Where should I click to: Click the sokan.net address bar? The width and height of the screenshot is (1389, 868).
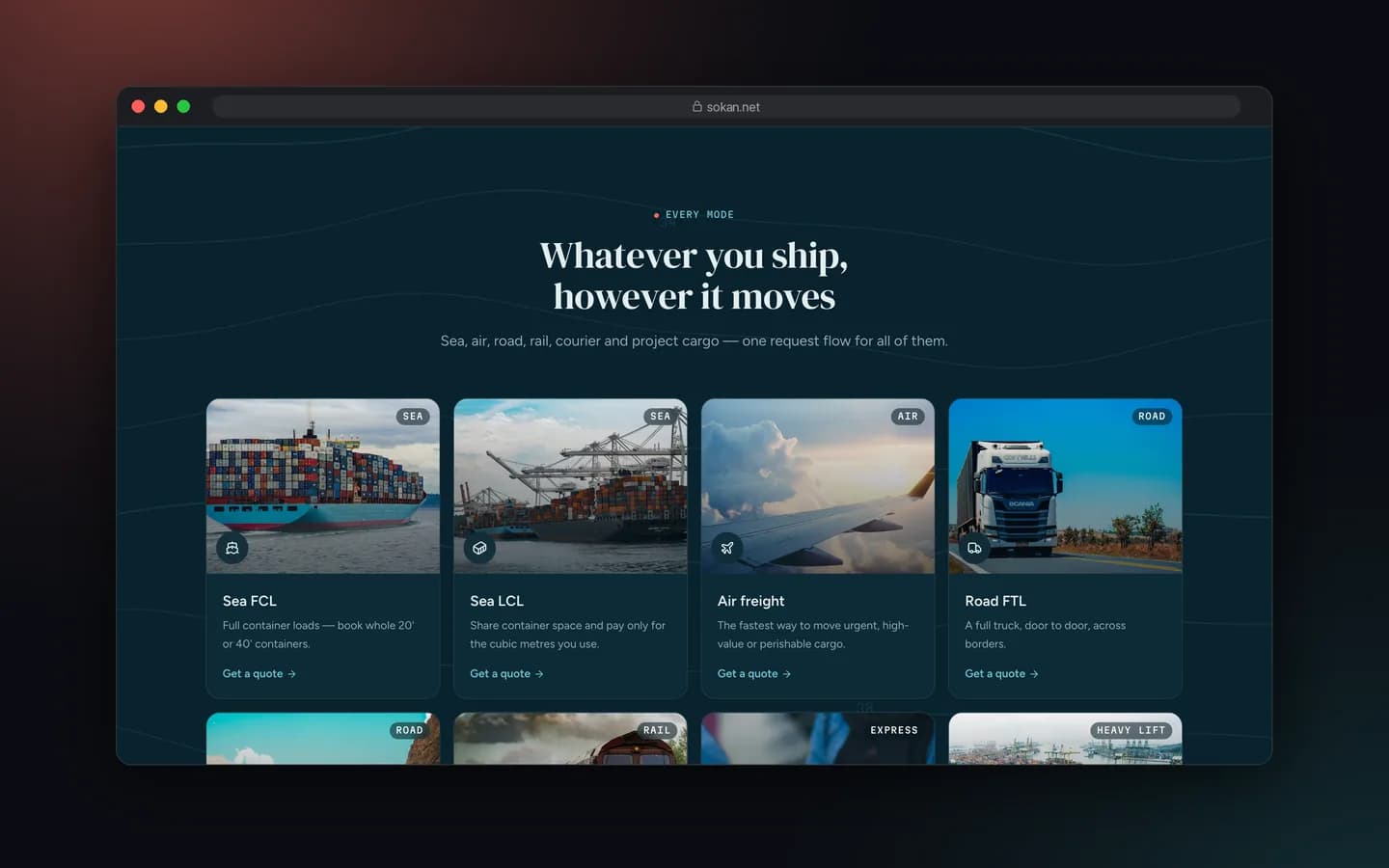(x=726, y=107)
